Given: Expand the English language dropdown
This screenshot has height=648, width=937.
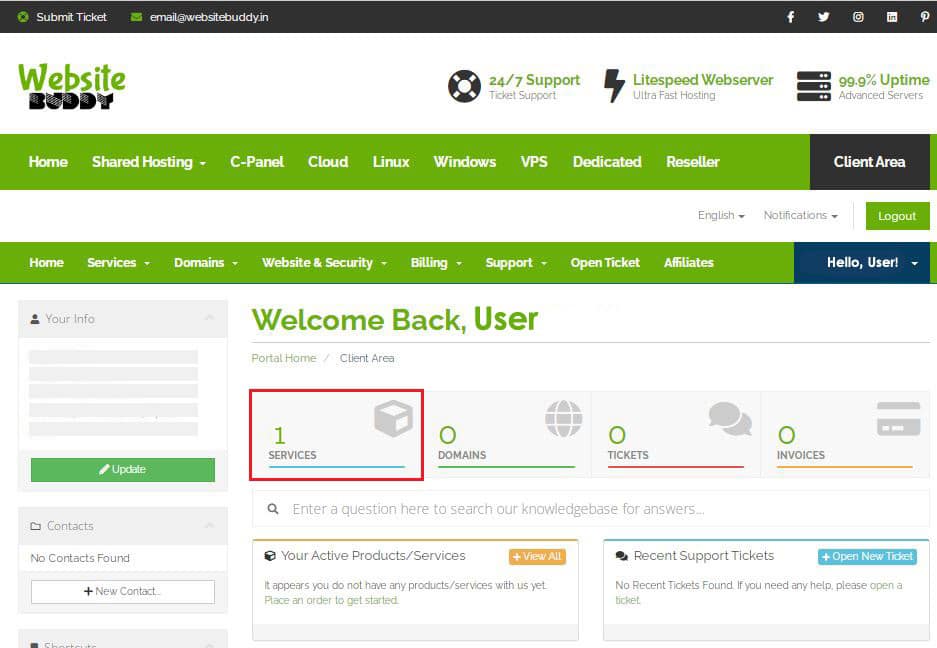Looking at the screenshot, I should point(721,215).
